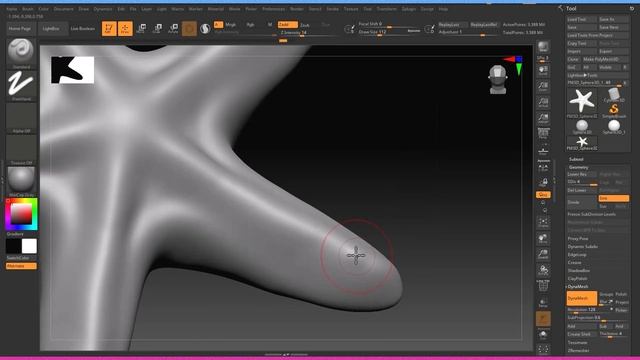Open the Document menu

pos(64,9)
